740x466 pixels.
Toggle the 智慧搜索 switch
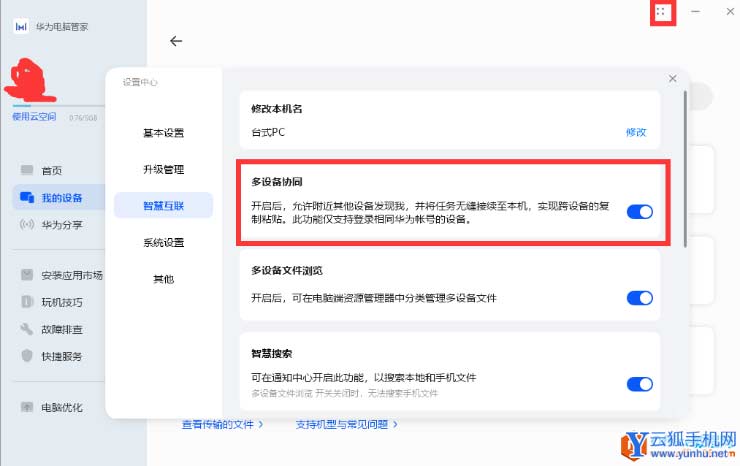(639, 384)
